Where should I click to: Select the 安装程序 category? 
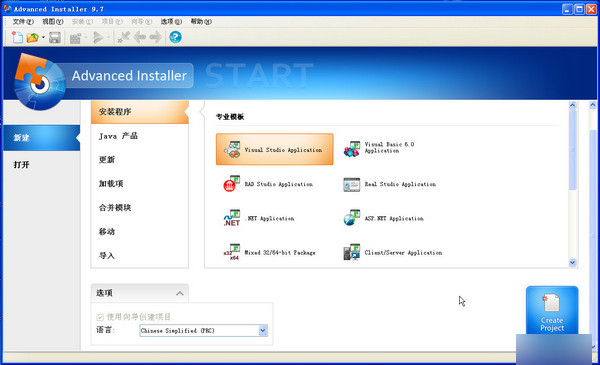click(140, 112)
